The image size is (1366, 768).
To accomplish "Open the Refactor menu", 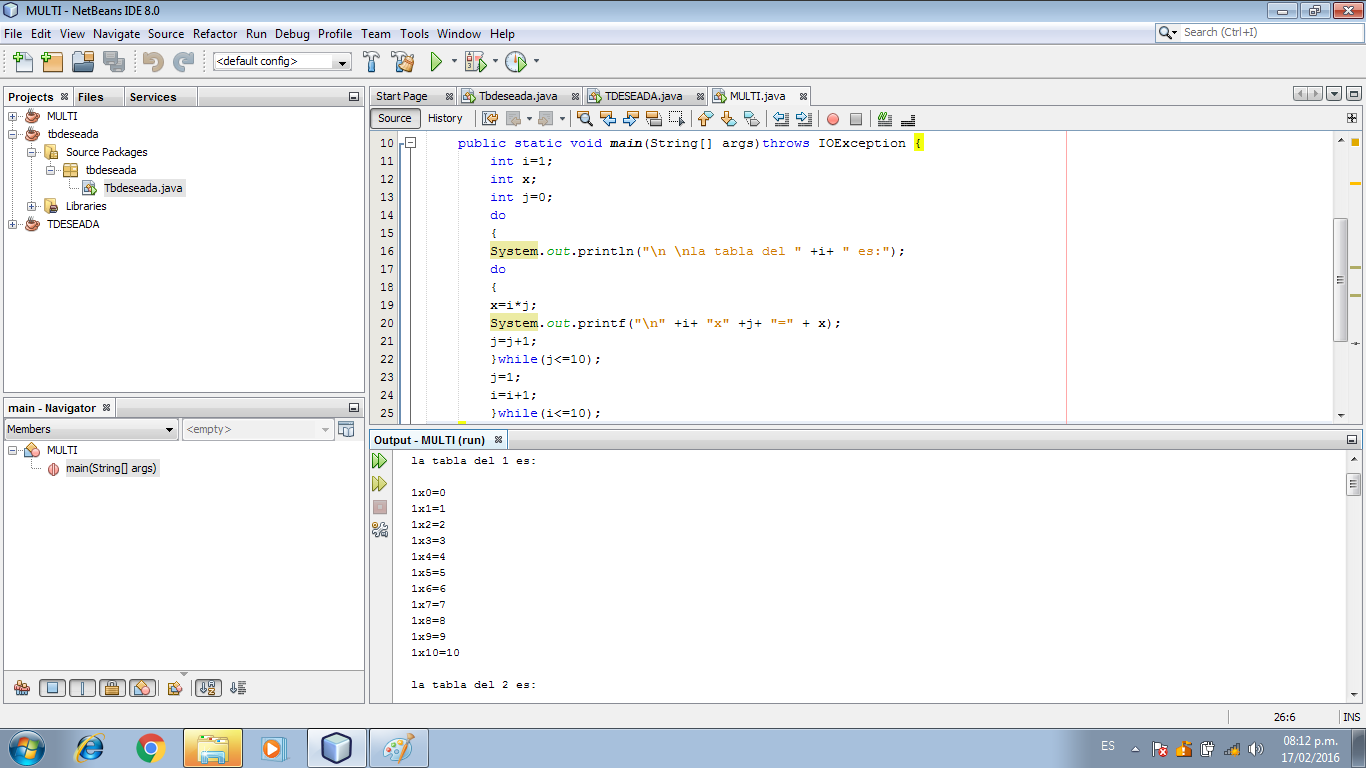I will 214,33.
